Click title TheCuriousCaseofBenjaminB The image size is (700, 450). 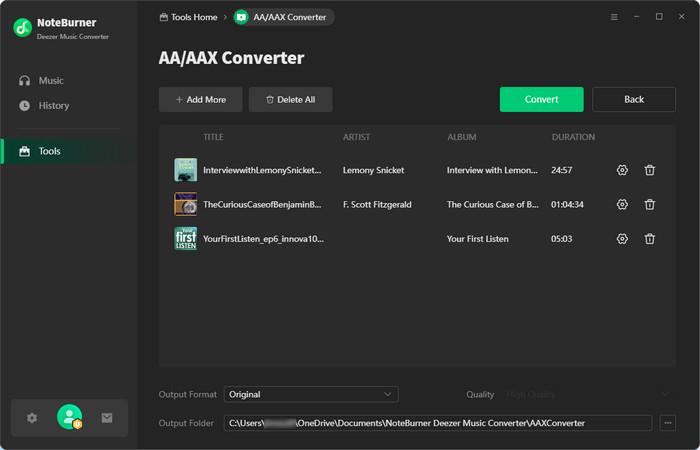coord(262,204)
